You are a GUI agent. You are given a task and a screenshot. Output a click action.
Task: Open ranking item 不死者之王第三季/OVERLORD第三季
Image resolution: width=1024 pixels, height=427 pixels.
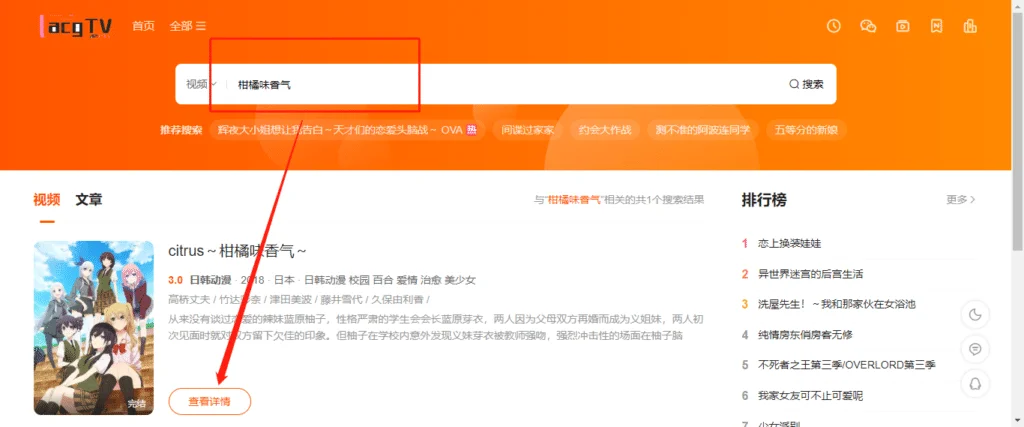(847, 365)
